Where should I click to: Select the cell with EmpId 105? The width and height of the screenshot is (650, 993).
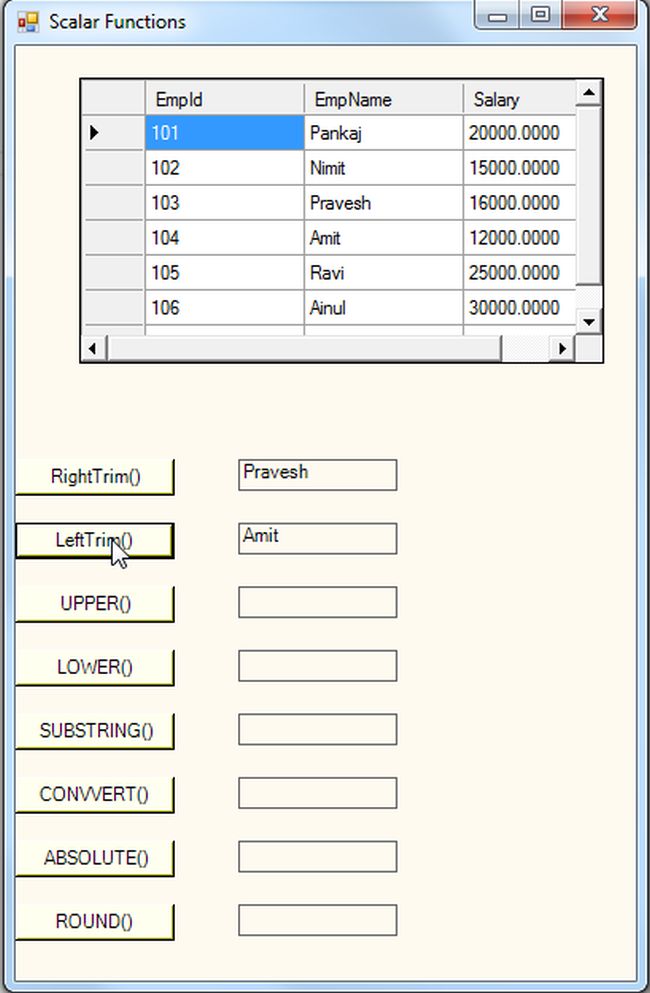[x=225, y=272]
